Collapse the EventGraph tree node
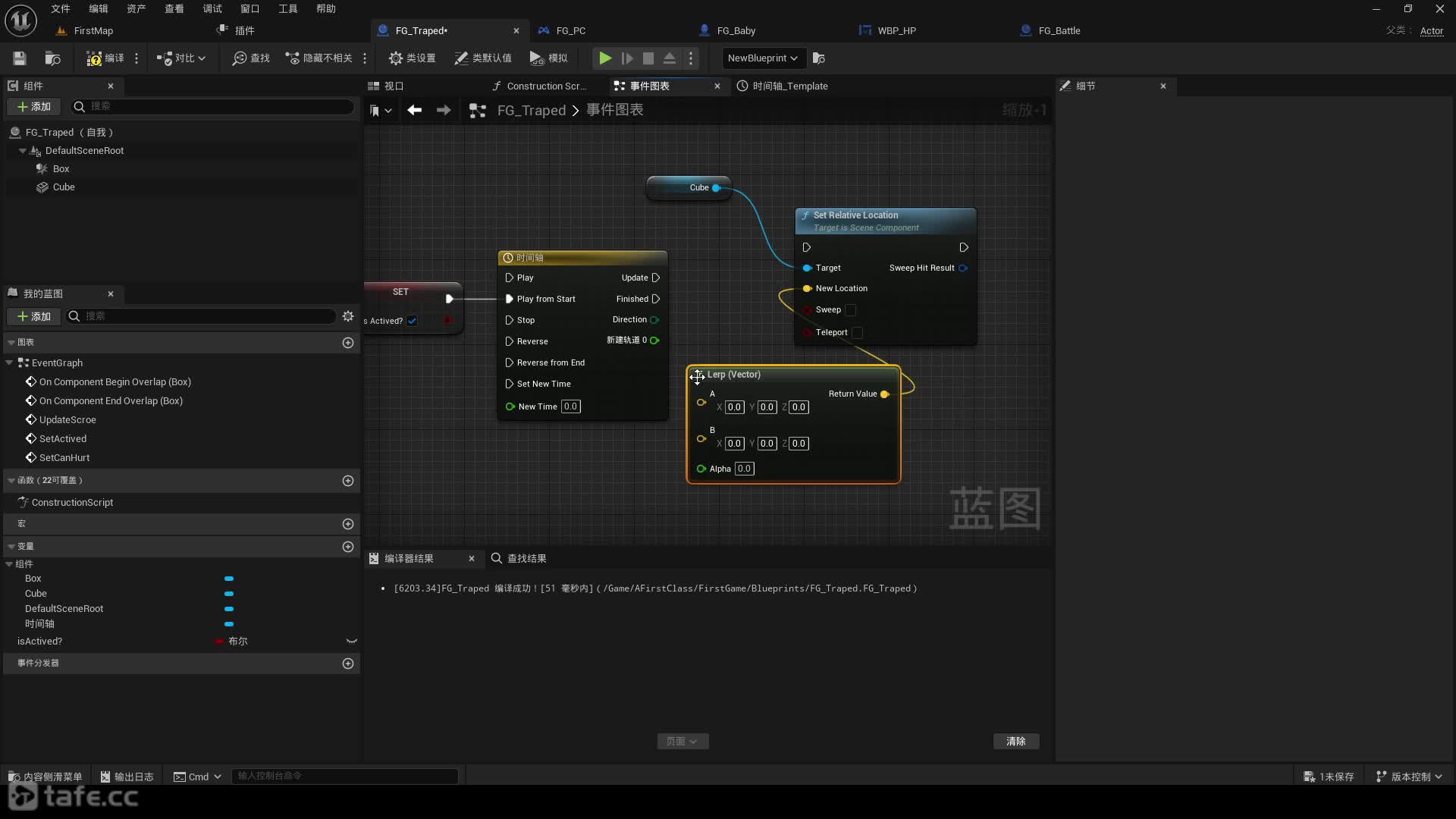Image resolution: width=1456 pixels, height=819 pixels. 9,363
